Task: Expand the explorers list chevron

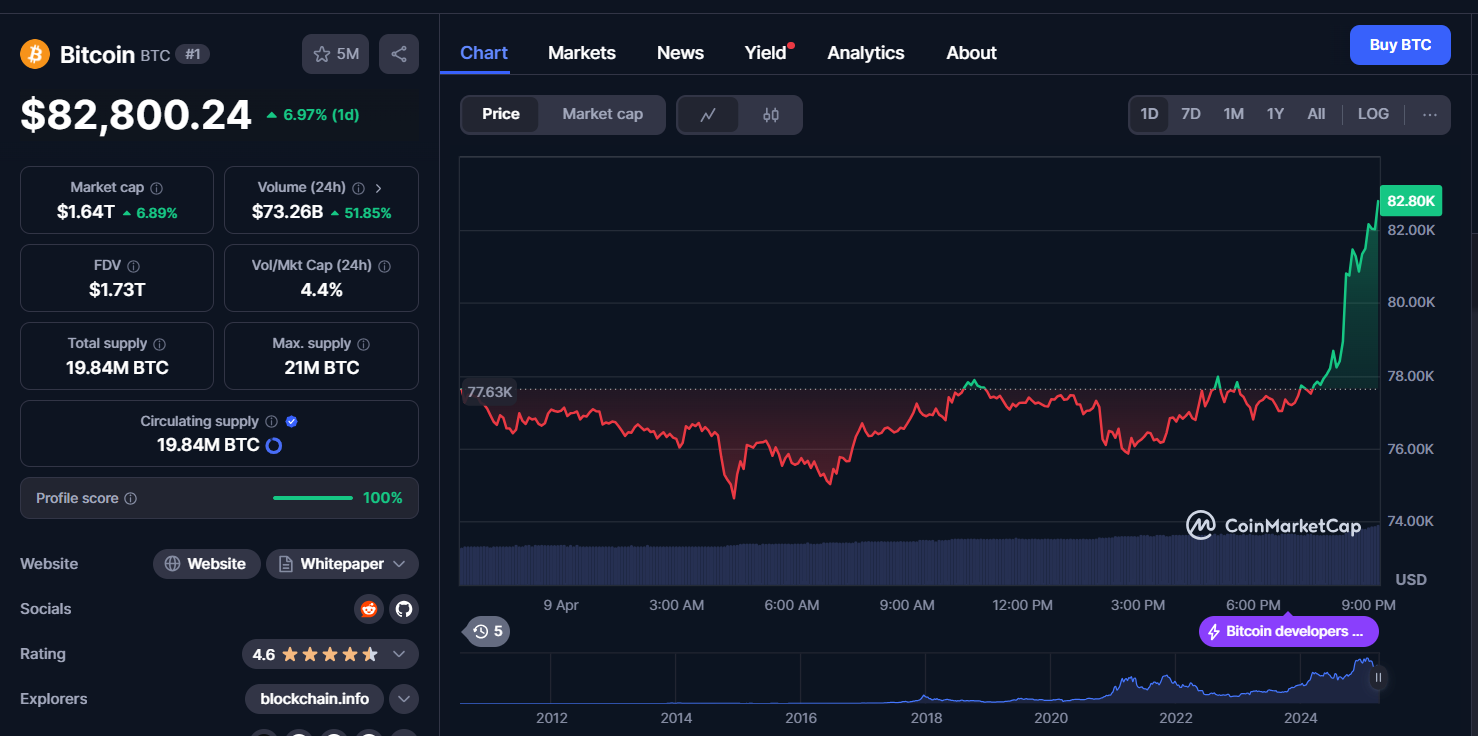Action: click(403, 699)
